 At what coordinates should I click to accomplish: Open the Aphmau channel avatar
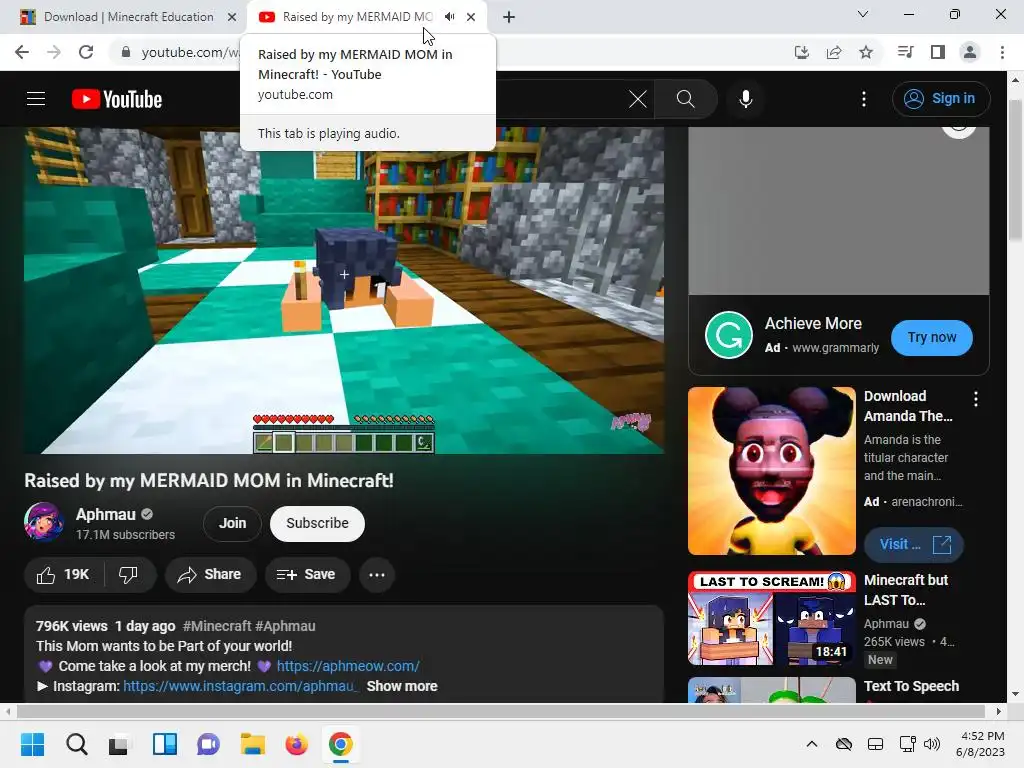(44, 522)
